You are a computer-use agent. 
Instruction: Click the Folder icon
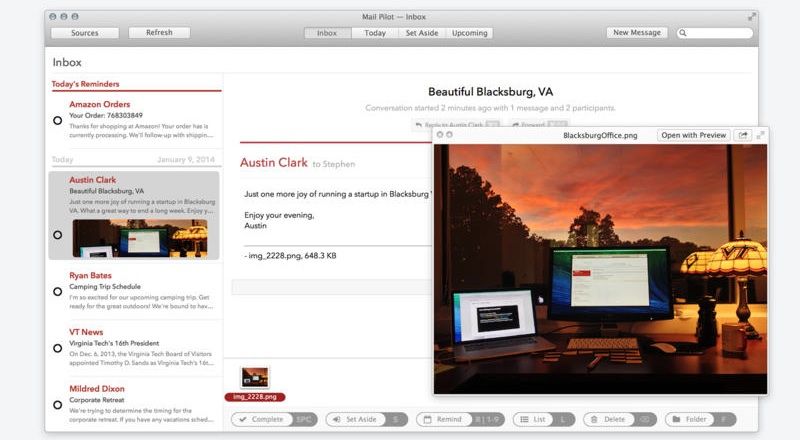[x=676, y=419]
